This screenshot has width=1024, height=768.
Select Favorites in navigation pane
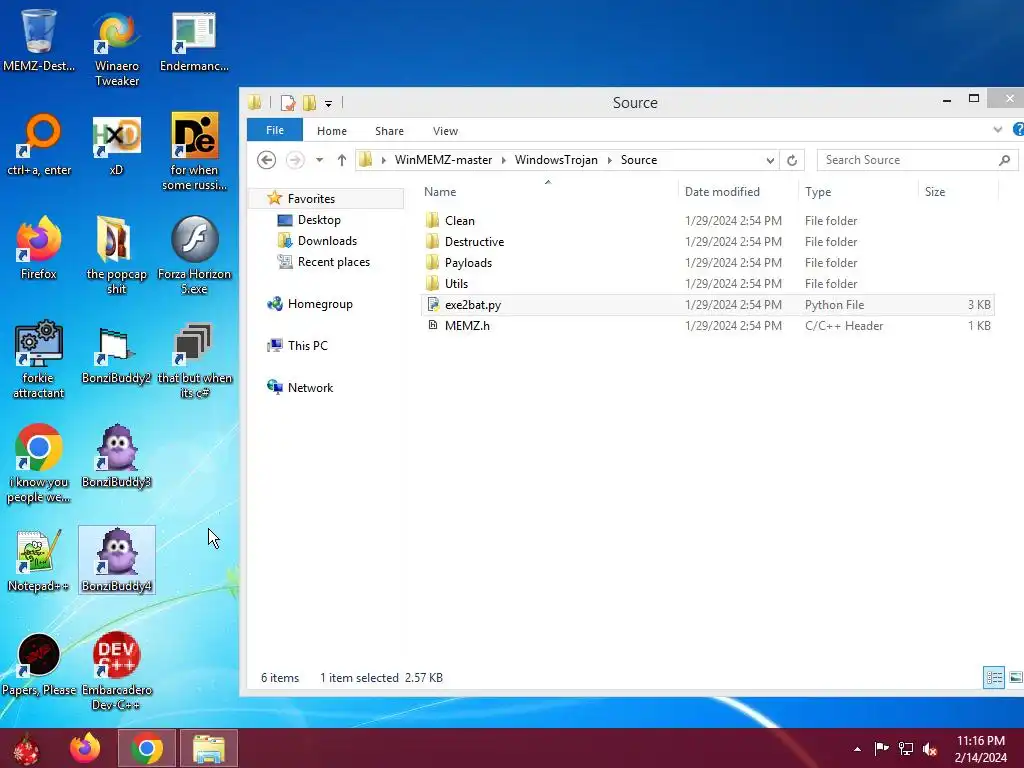(327, 199)
